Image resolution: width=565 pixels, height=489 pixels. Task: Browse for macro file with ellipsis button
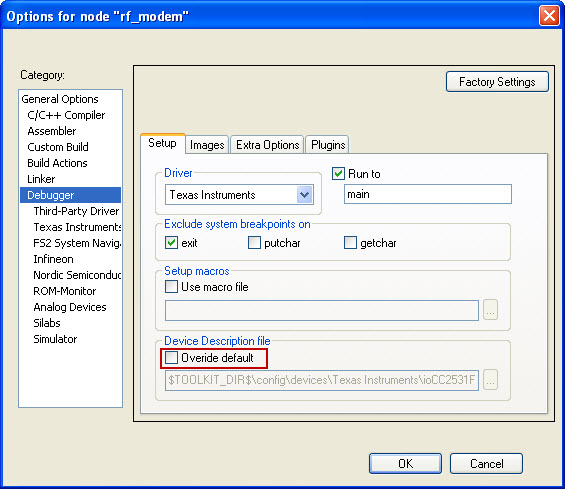pos(490,310)
